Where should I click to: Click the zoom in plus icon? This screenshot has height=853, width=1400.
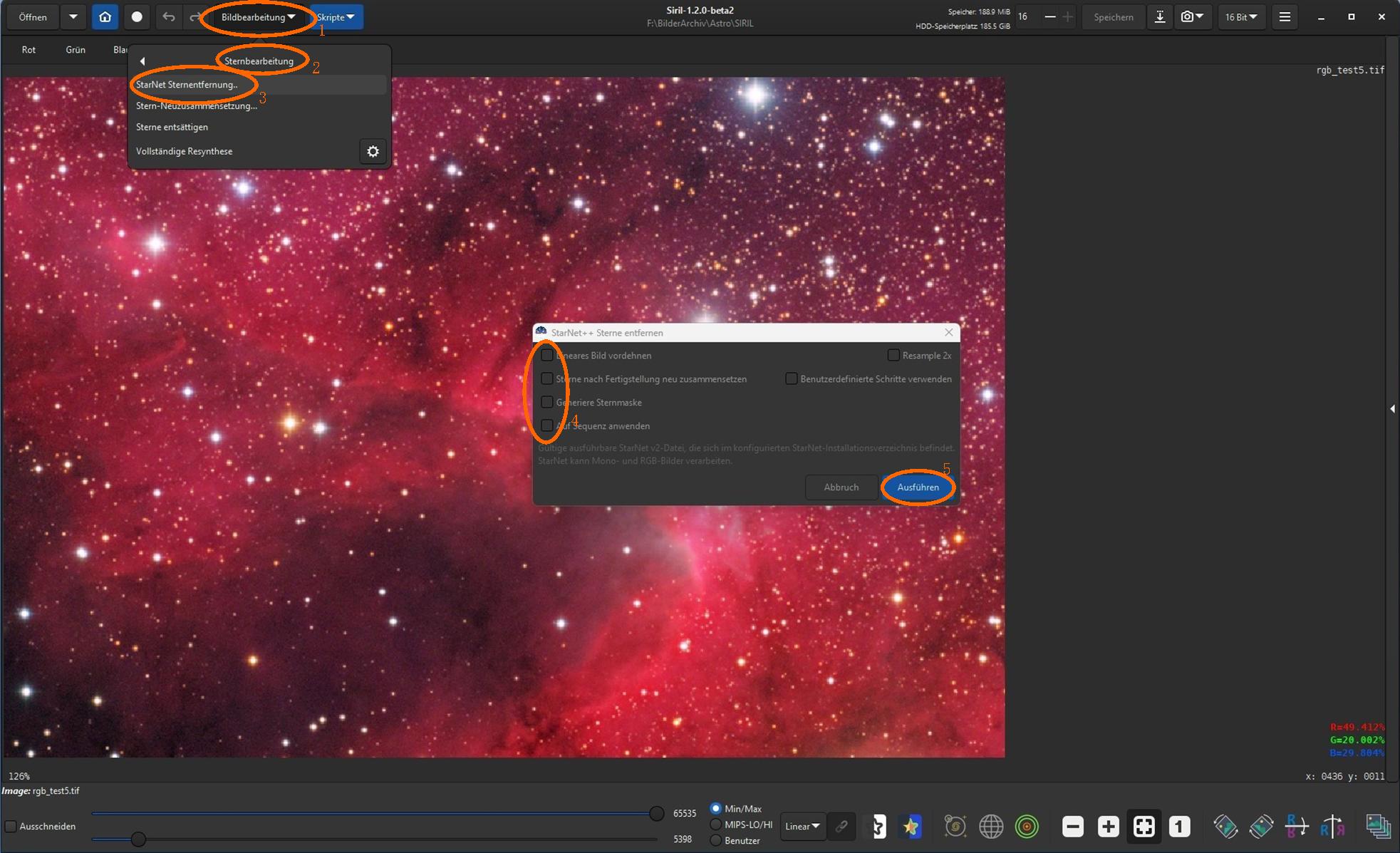click(1108, 826)
